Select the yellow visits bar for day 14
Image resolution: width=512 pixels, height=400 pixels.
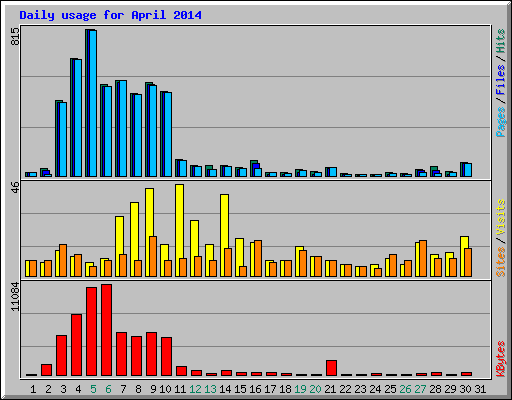point(224,235)
